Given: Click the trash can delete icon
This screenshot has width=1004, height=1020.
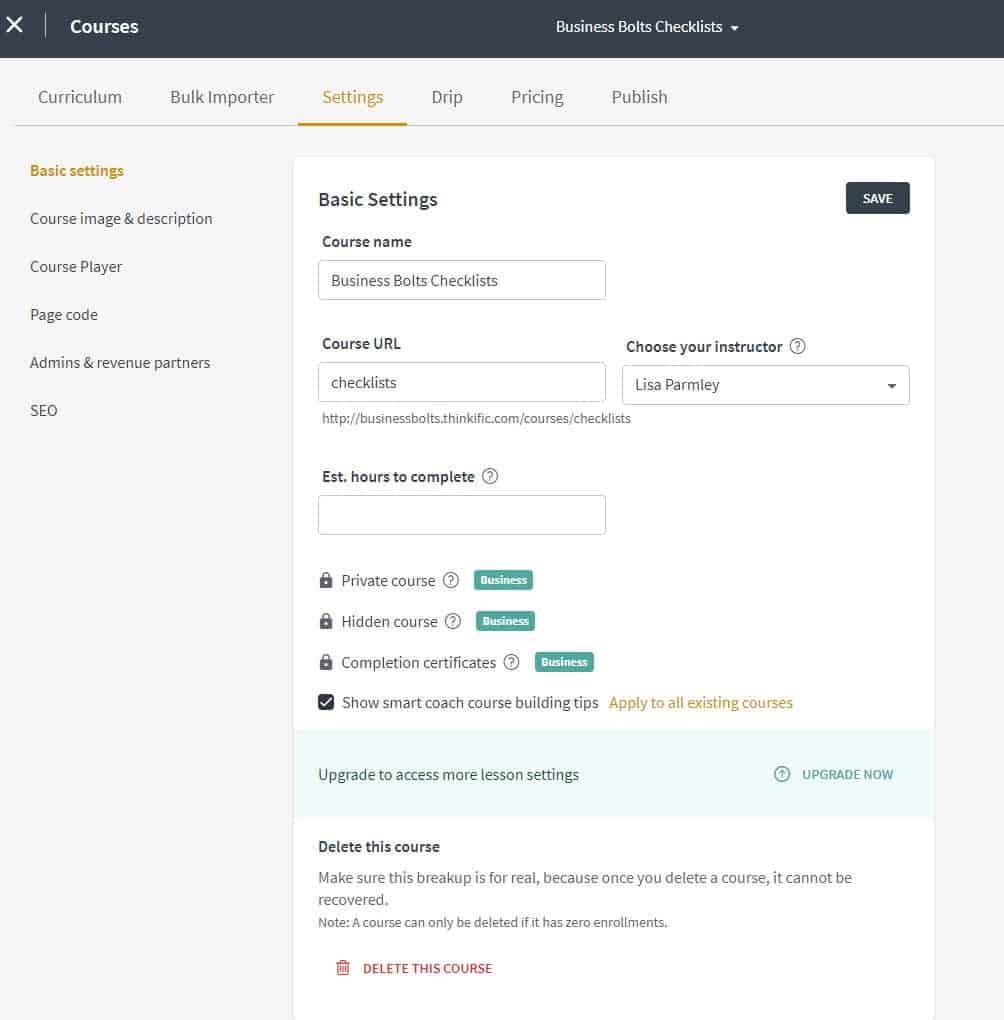Looking at the screenshot, I should click(342, 968).
